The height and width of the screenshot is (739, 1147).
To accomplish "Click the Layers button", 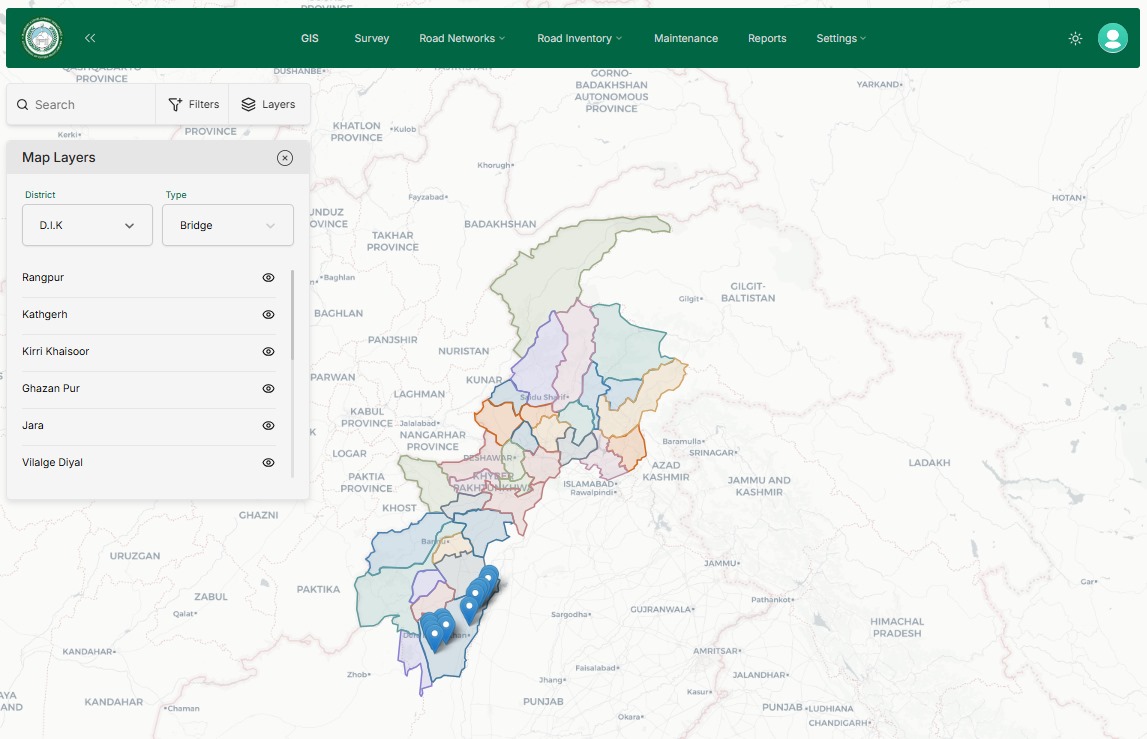I will (268, 105).
